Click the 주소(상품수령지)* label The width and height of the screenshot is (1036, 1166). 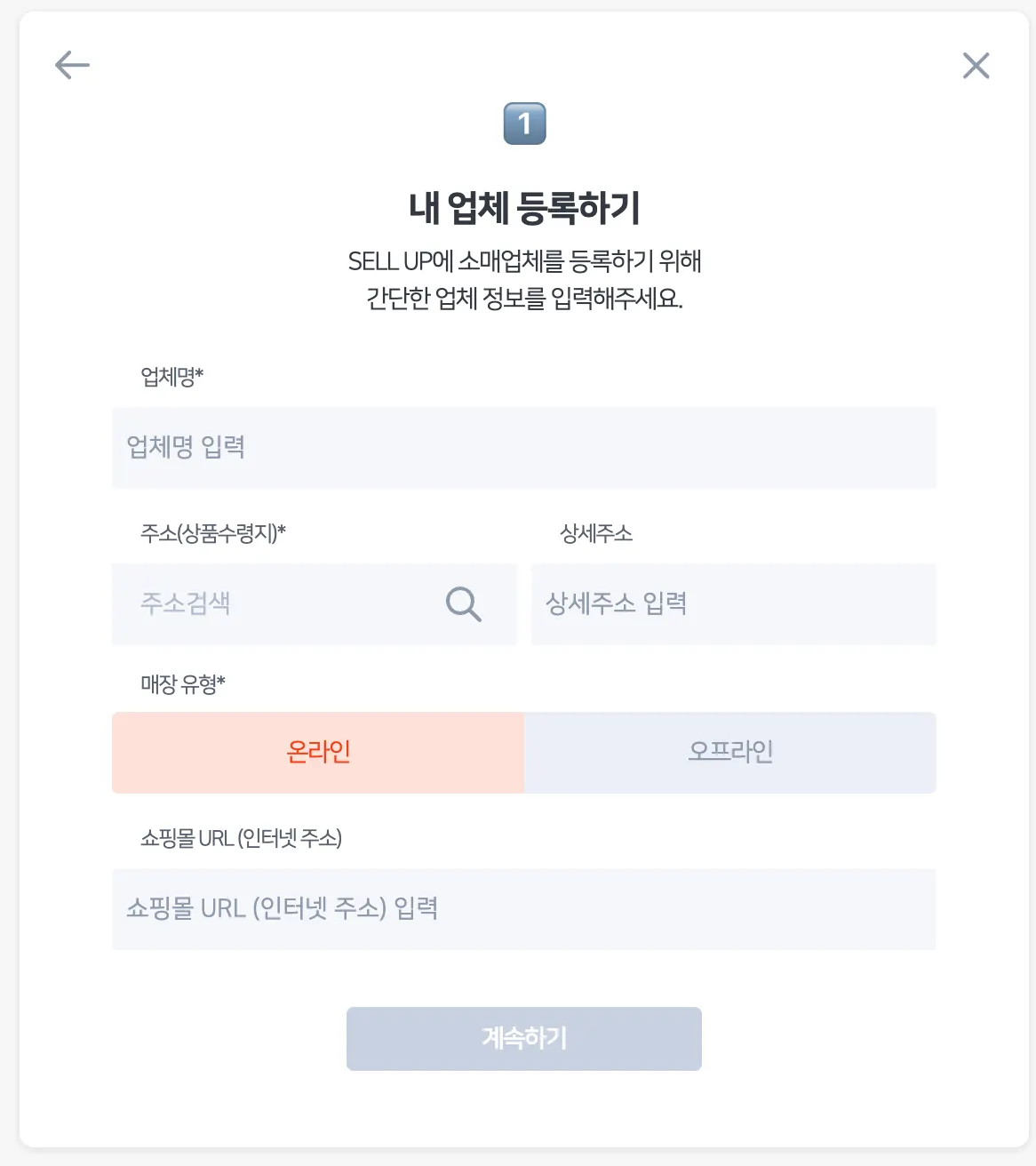(x=212, y=533)
